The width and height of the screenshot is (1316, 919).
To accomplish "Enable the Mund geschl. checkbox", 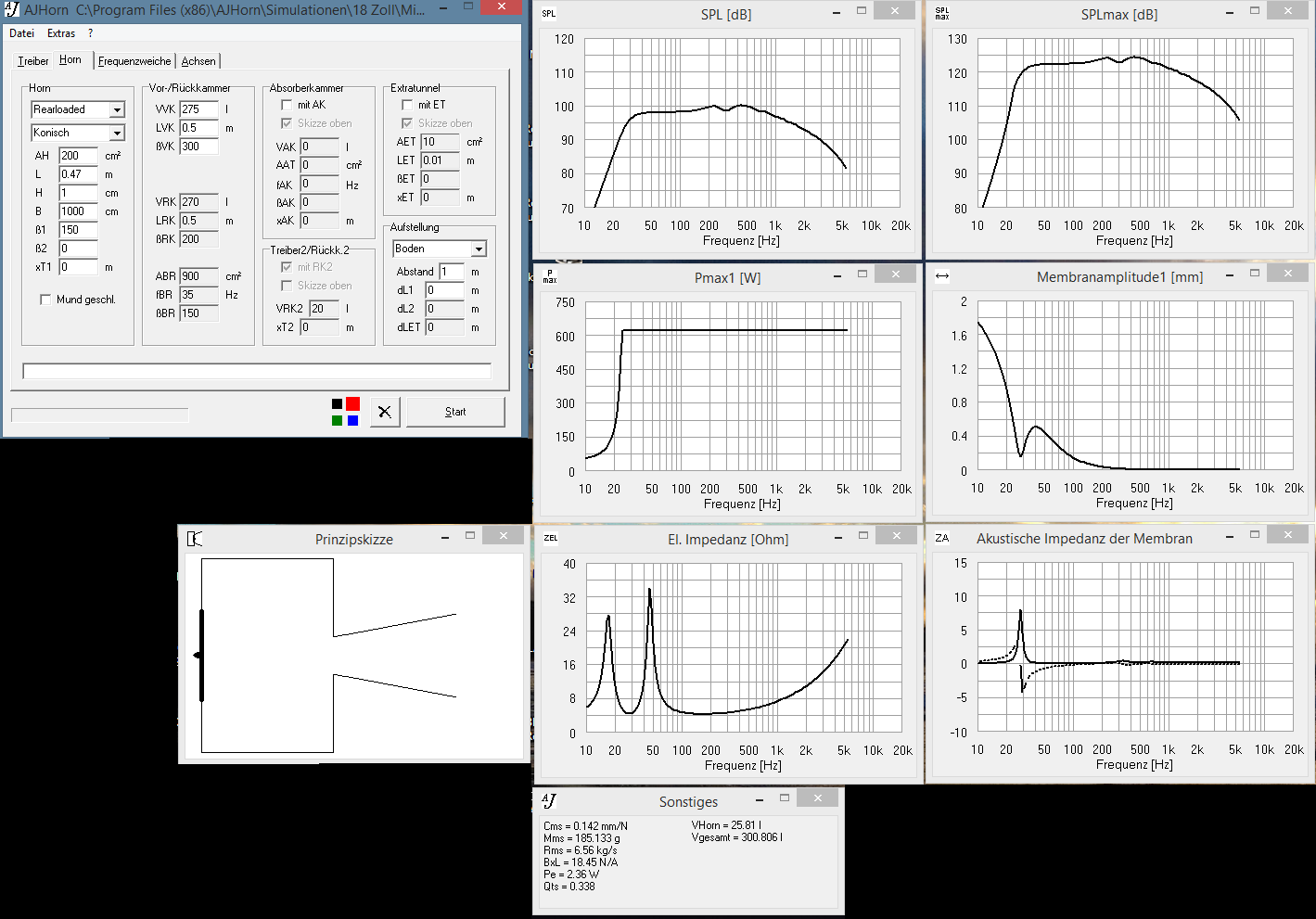I will click(x=45, y=300).
